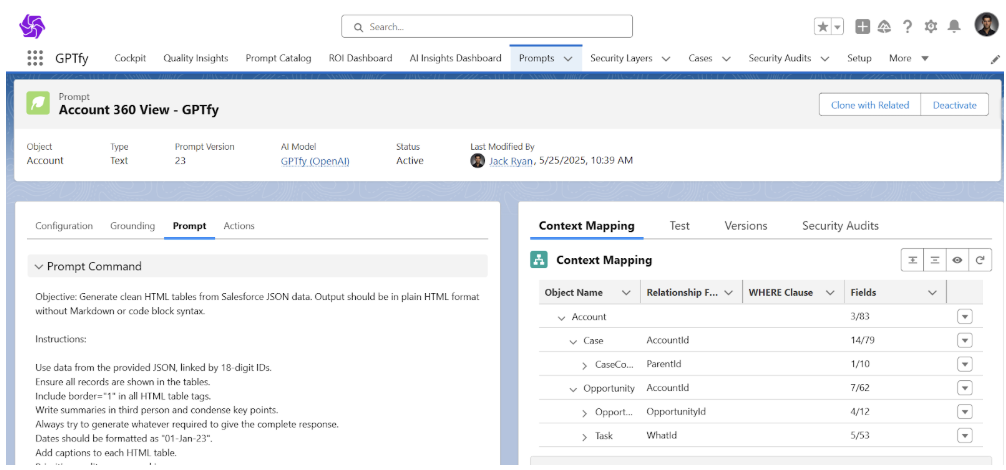Click Jack Ryan's small avatar image
The image size is (1006, 470).
coord(477,160)
